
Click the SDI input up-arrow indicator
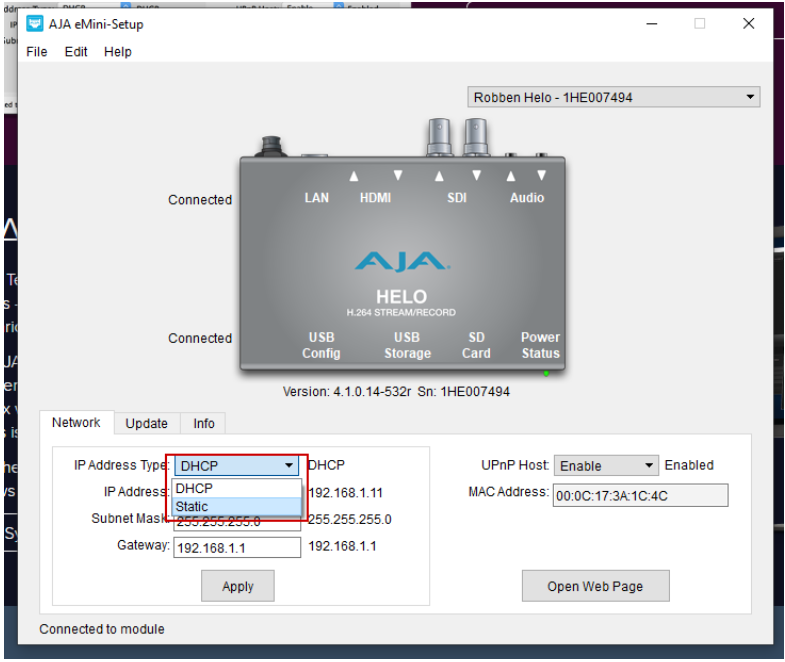click(439, 176)
